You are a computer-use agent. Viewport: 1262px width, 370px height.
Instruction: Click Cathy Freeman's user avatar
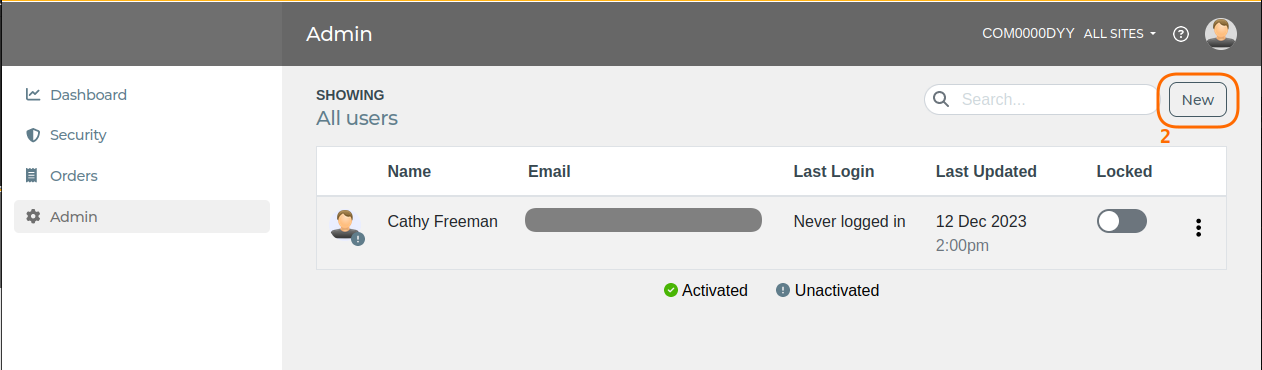(346, 226)
